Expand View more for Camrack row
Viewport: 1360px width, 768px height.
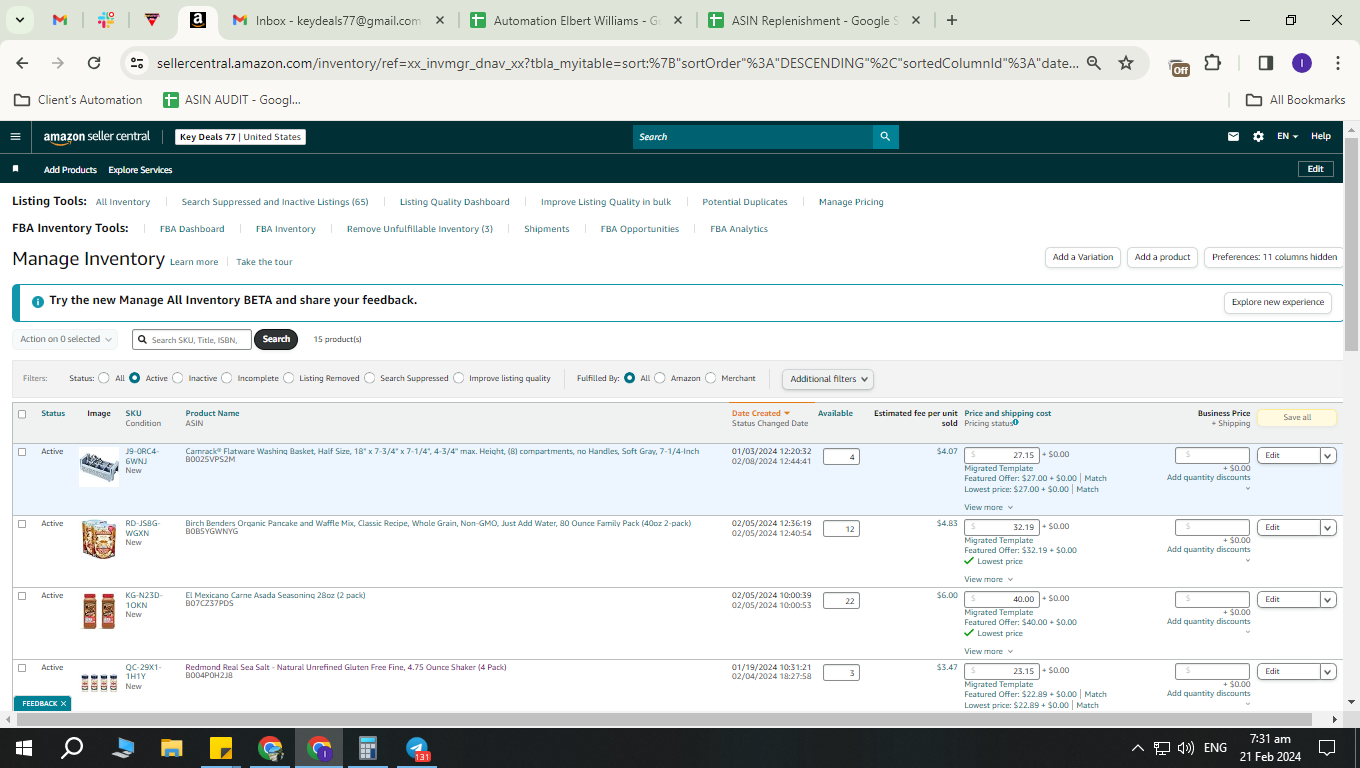pos(988,507)
